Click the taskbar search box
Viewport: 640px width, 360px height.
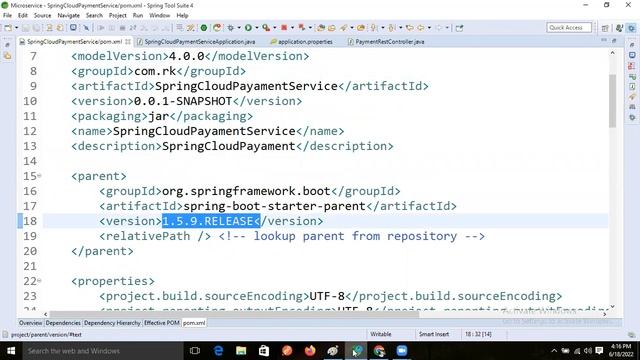102,351
